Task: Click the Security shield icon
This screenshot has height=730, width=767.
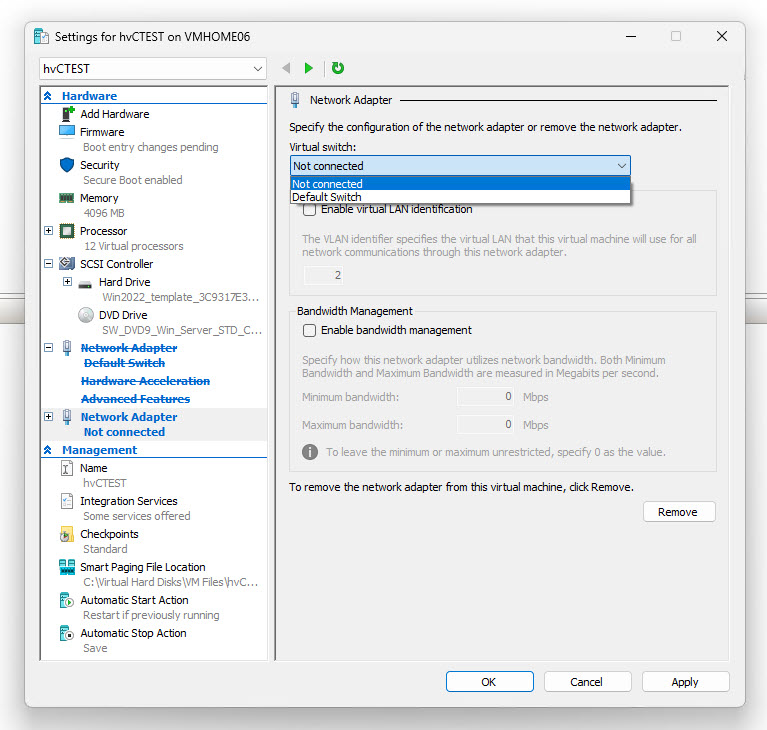Action: pyautogui.click(x=67, y=165)
